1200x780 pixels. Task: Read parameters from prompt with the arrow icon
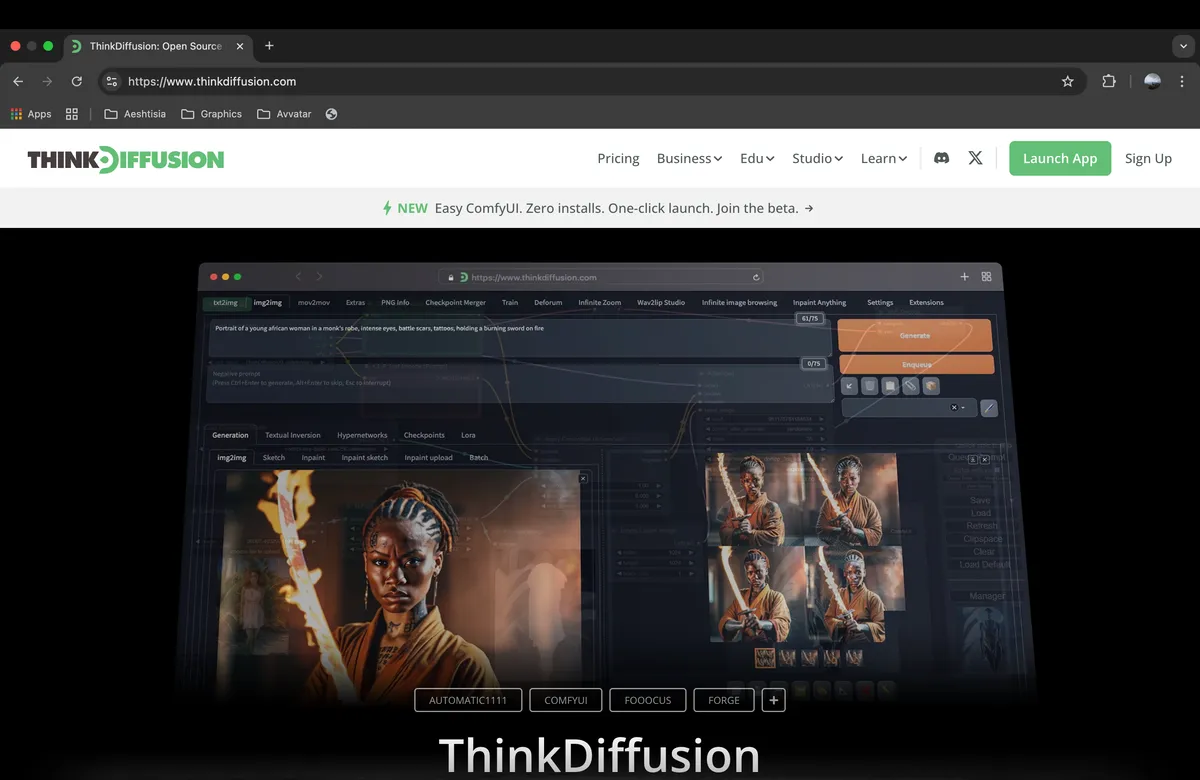(x=849, y=386)
